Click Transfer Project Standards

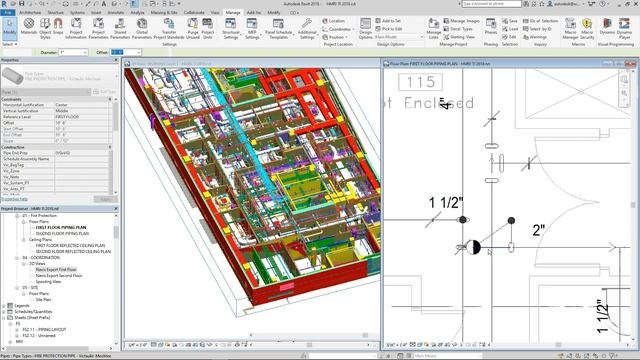coord(169,28)
